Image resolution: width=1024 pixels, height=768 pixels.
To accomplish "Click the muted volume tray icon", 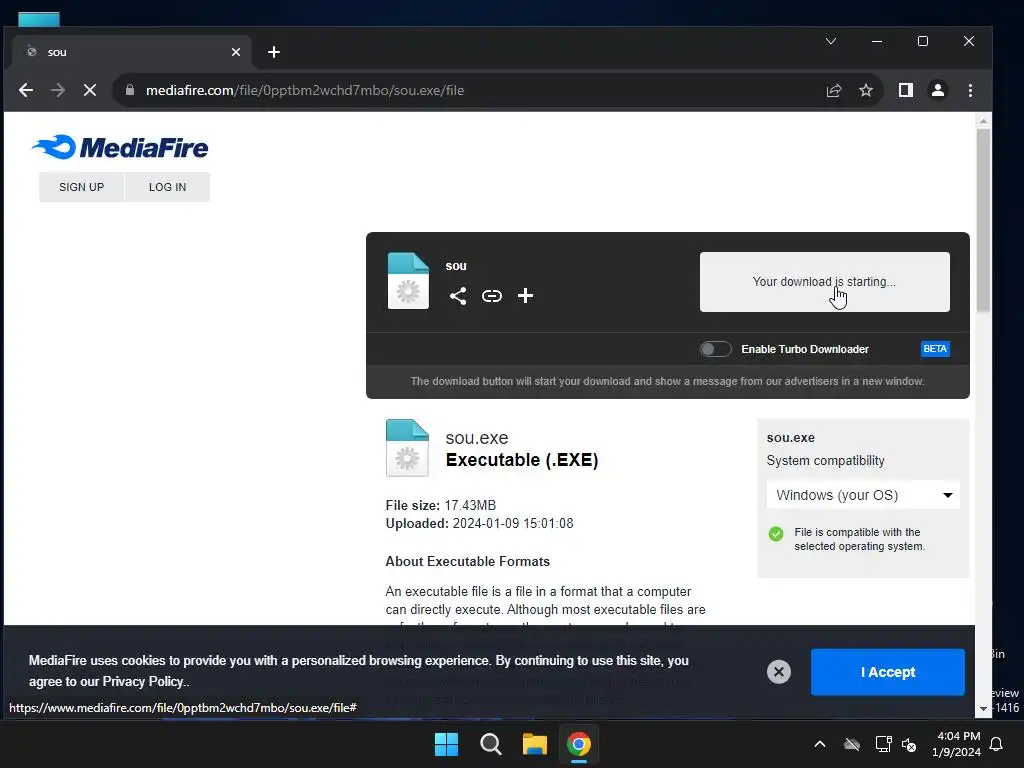I will [908, 744].
